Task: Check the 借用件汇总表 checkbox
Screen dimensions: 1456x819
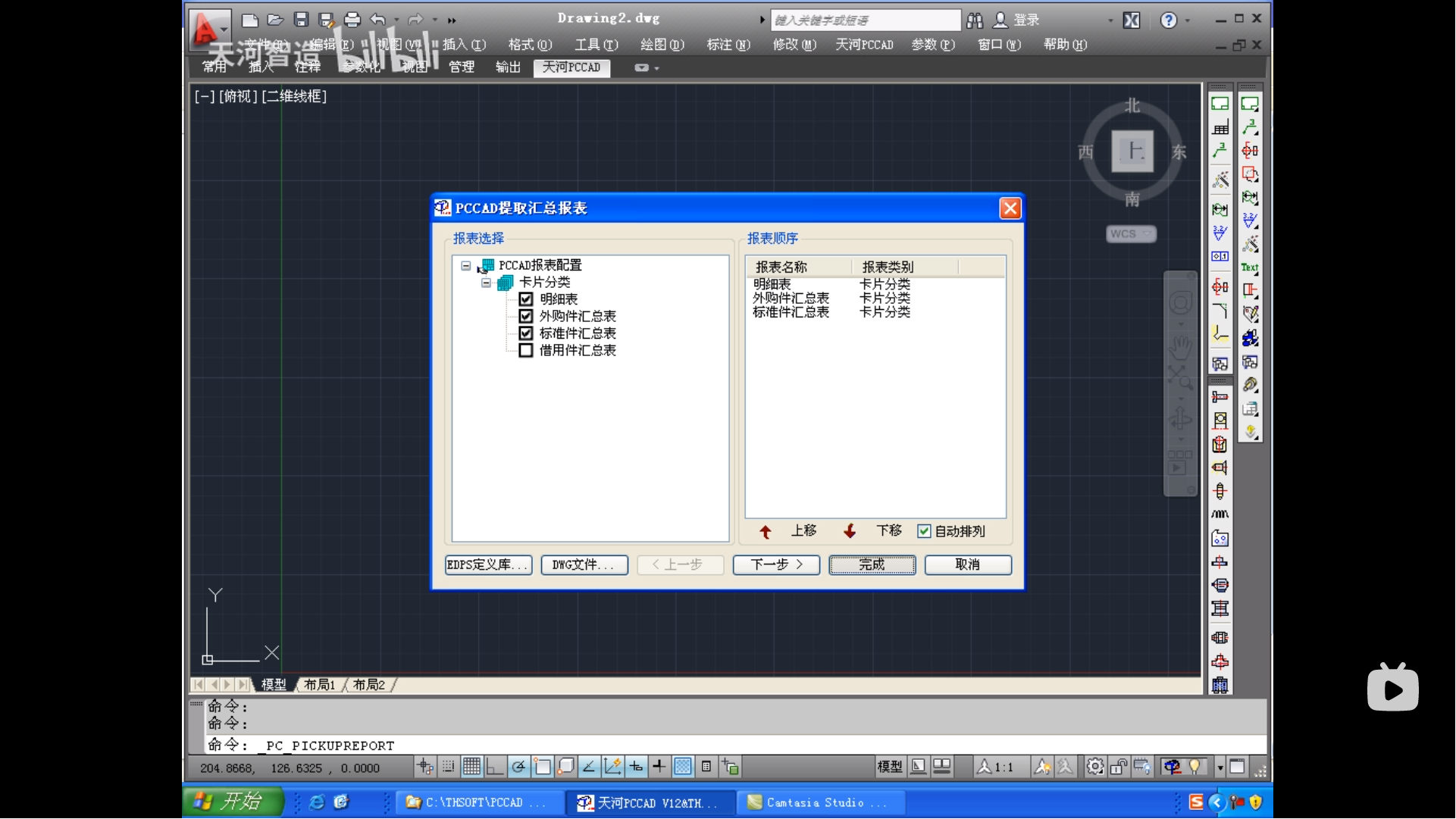Action: (526, 350)
